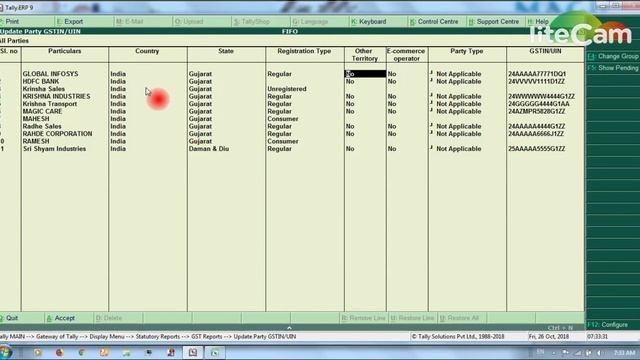Image resolution: width=640 pixels, height=360 pixels.
Task: Open the Windows Start menu orb
Action: coord(5,352)
